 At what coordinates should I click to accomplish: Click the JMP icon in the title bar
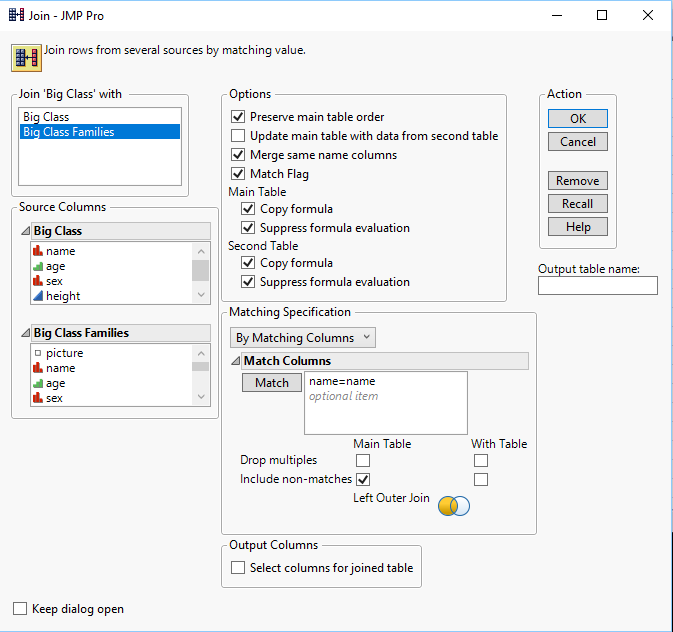click(17, 16)
